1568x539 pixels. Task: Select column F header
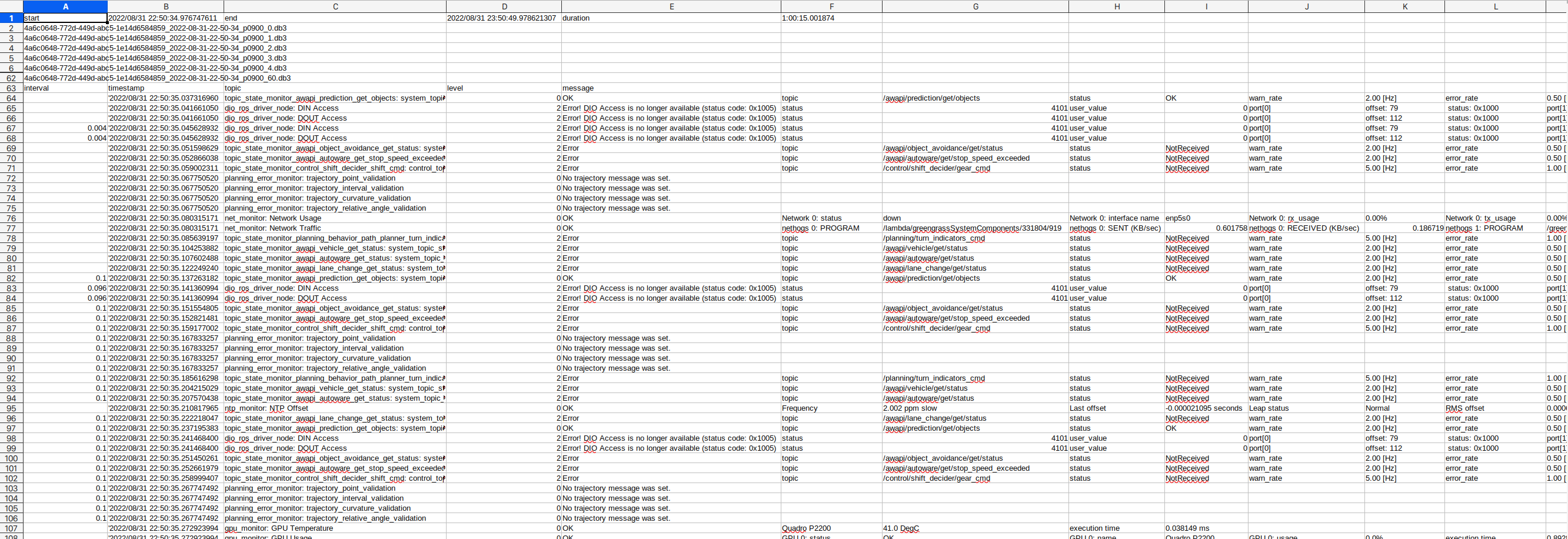point(831,6)
